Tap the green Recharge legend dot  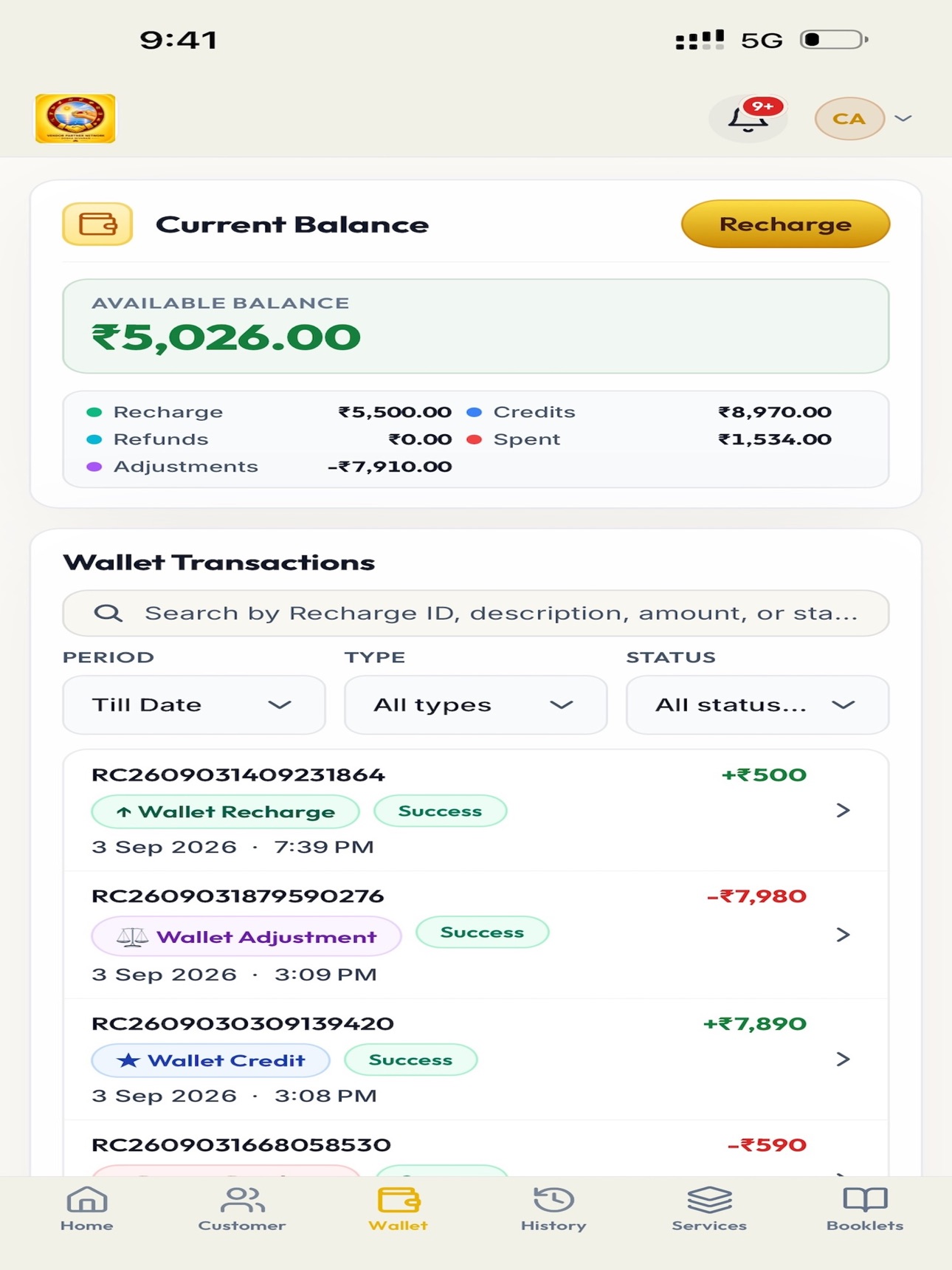[x=94, y=412]
